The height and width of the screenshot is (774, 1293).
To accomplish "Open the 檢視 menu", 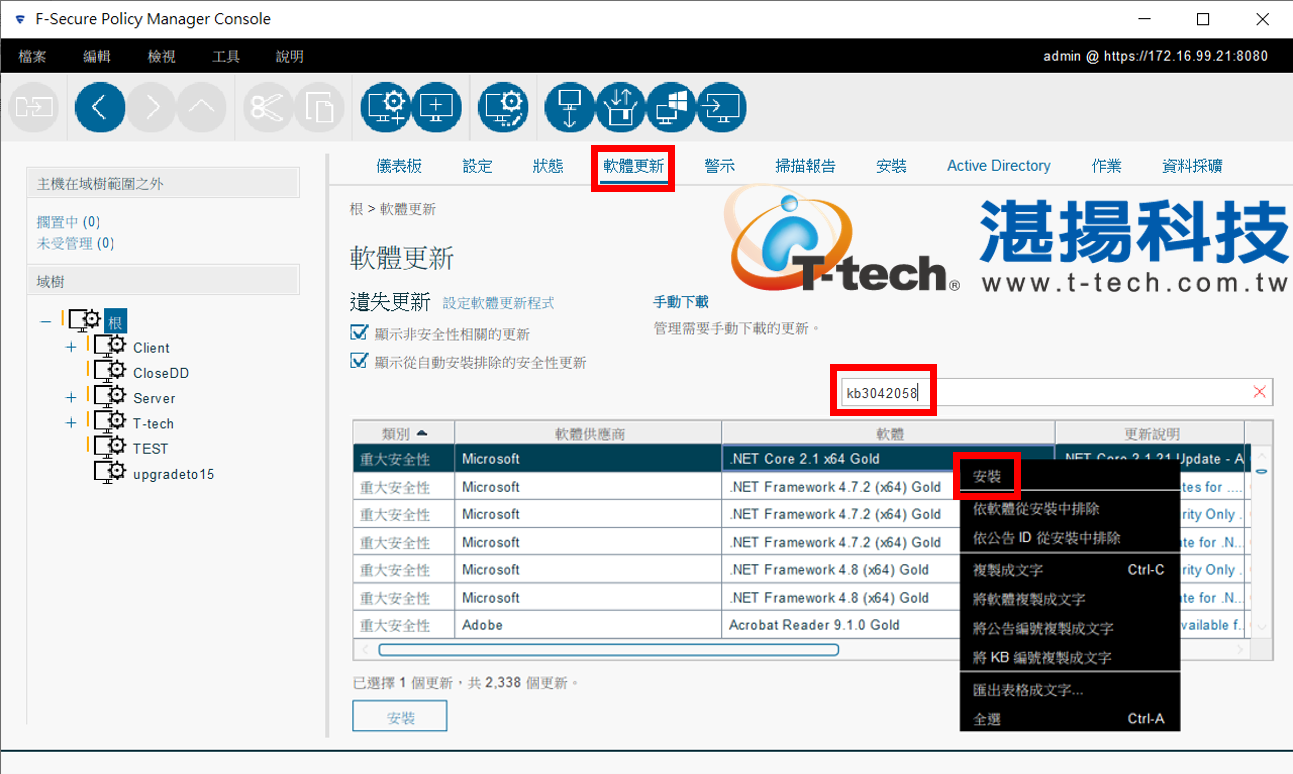I will (161, 56).
